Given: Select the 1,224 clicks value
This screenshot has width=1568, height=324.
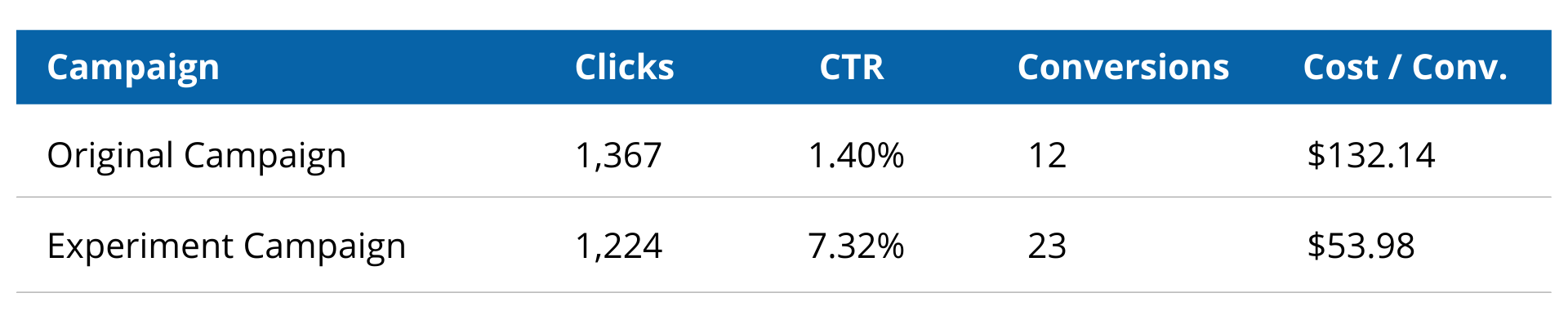Looking at the screenshot, I should pyautogui.click(x=618, y=246).
